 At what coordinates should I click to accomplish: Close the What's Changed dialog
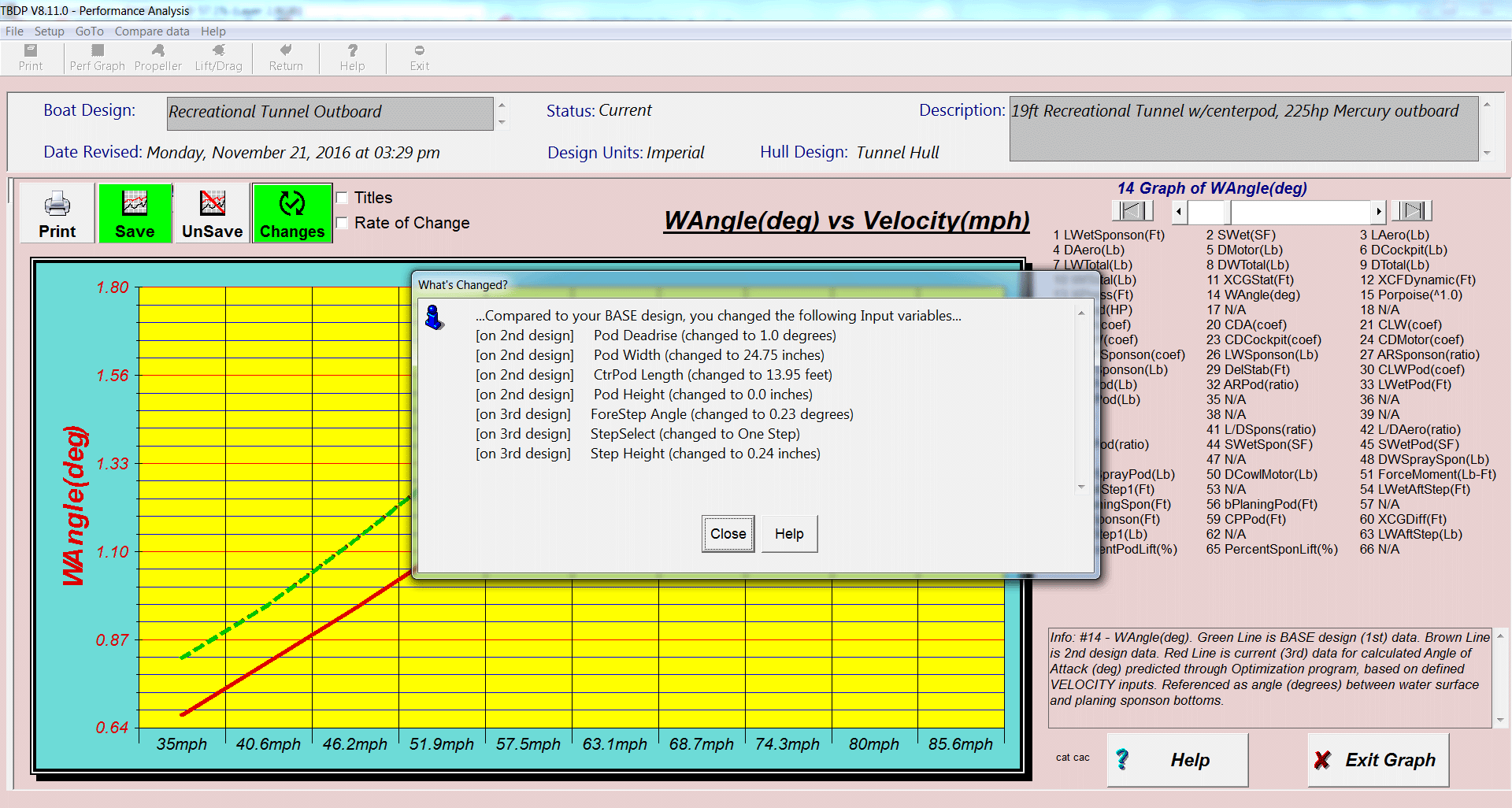tap(728, 534)
